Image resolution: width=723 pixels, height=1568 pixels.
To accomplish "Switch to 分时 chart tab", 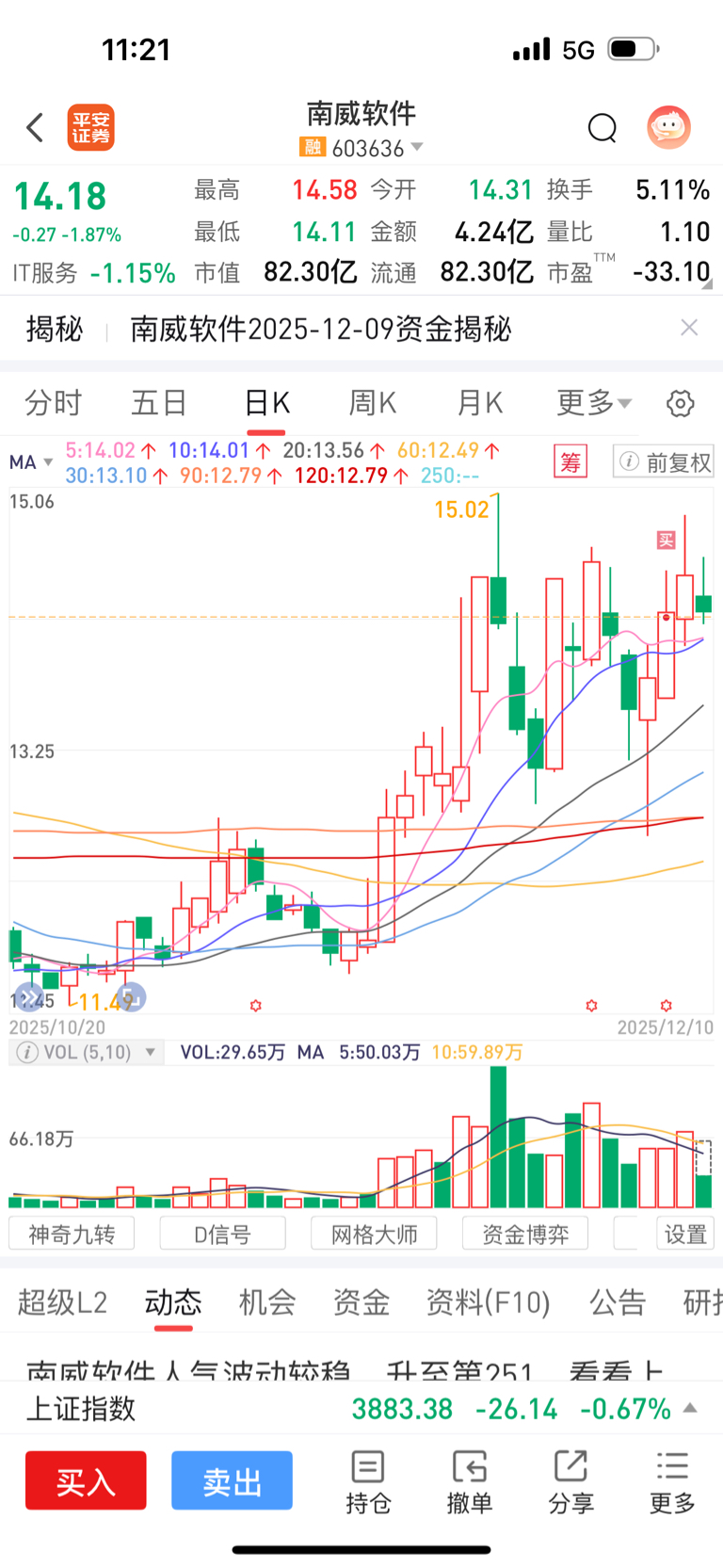I will 53,403.
